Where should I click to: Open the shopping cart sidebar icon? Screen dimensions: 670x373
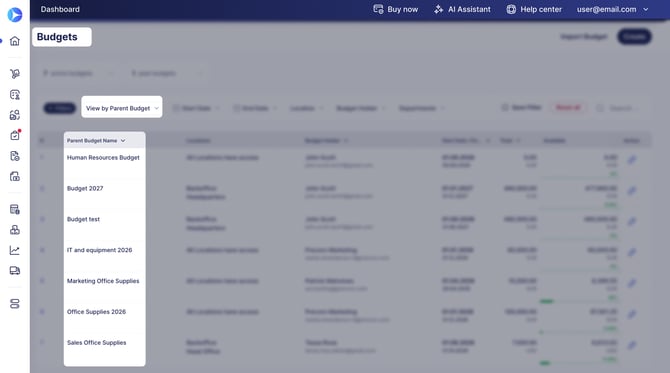[x=15, y=74]
